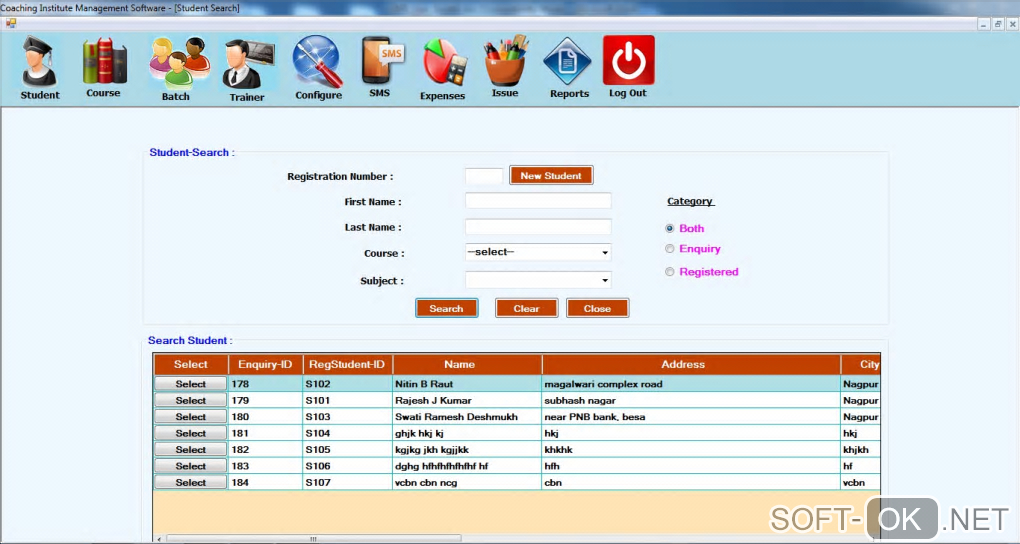1020x544 pixels.
Task: Click the 'ghjk hkj kj' name cell
Action: coord(467,433)
